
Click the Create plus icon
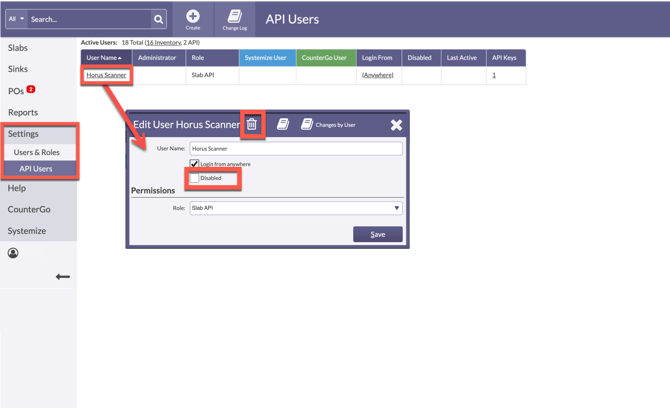[193, 17]
